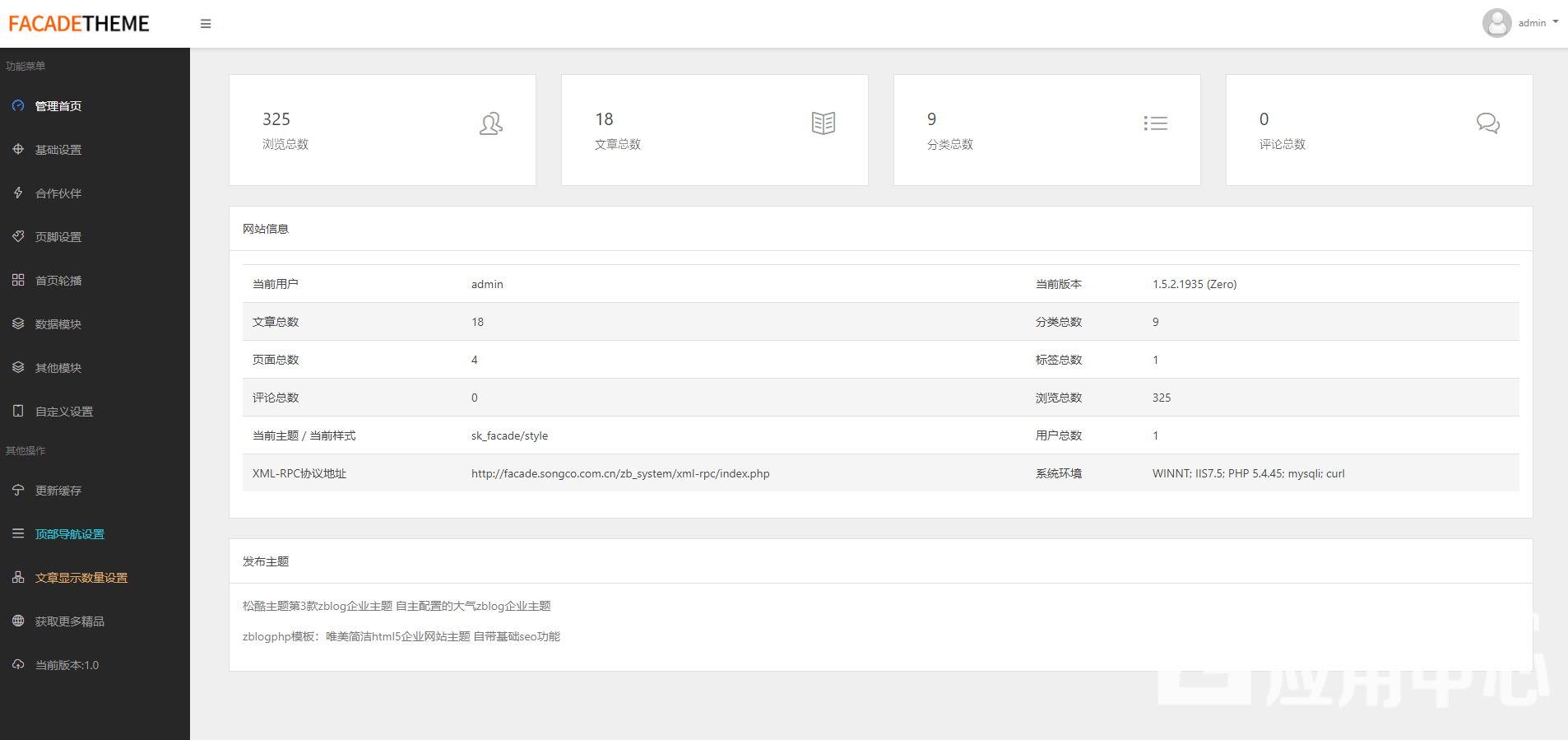This screenshot has width=1568, height=740.
Task: Click the 发布主题 panel header
Action: (880, 561)
